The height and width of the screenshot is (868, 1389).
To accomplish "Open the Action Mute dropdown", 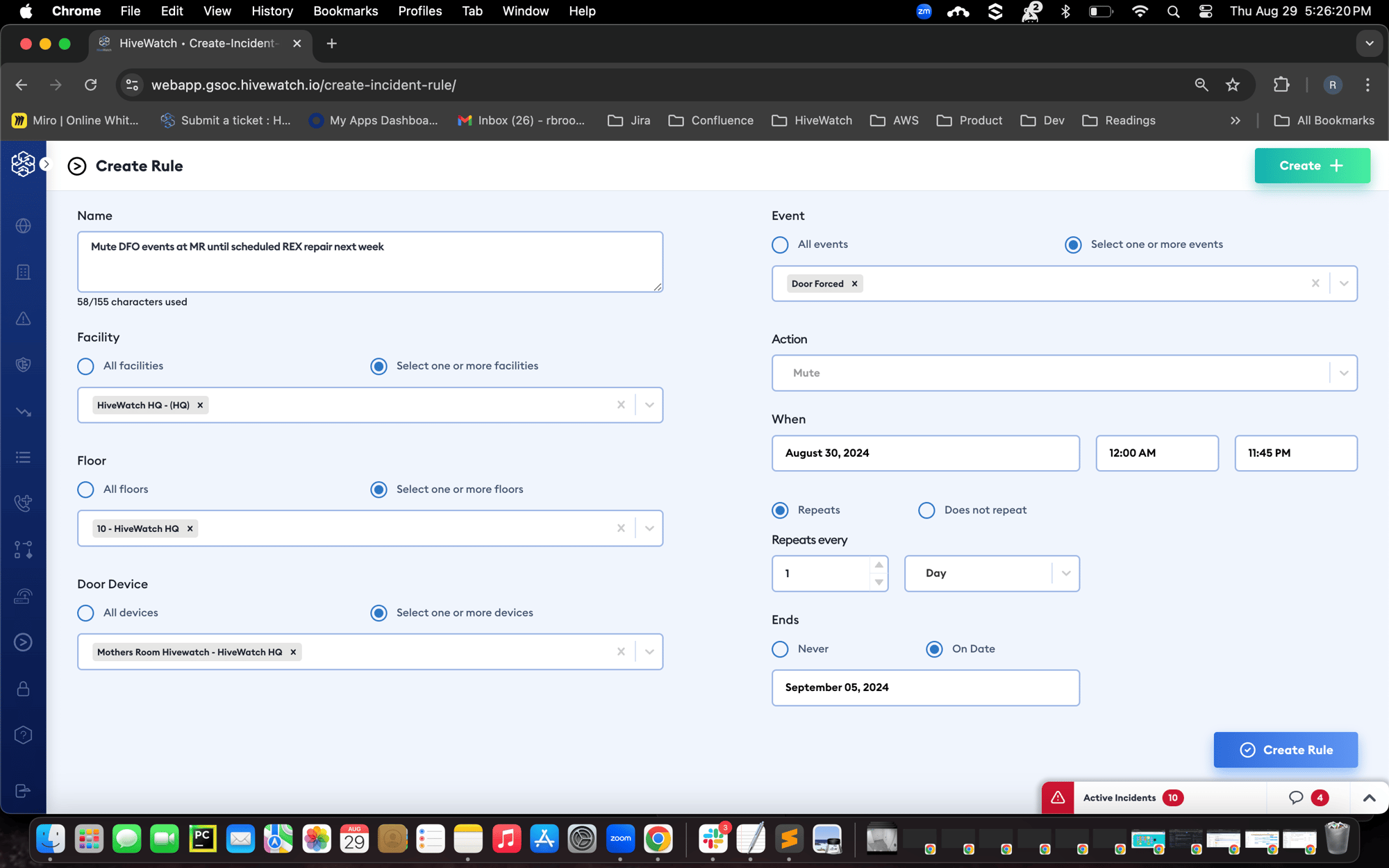I will click(x=1064, y=373).
